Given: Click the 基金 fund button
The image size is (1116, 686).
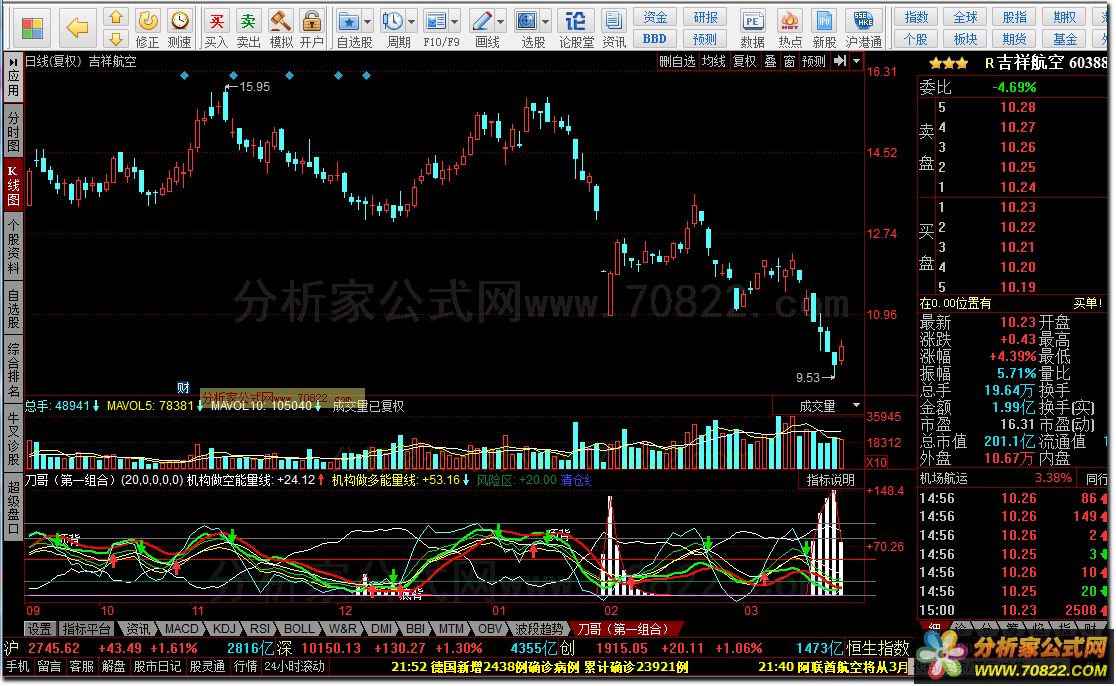Looking at the screenshot, I should point(1065,38).
